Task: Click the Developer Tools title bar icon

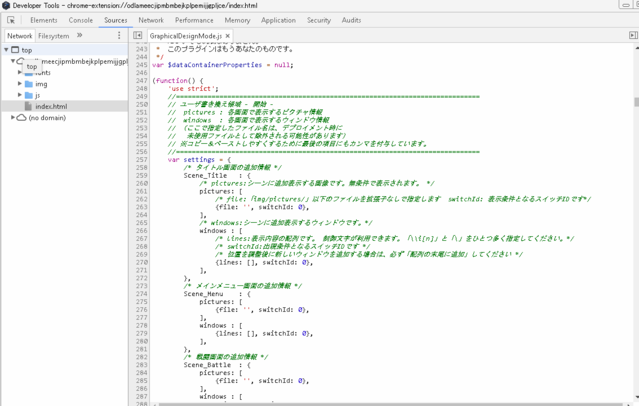Action: point(6,5)
